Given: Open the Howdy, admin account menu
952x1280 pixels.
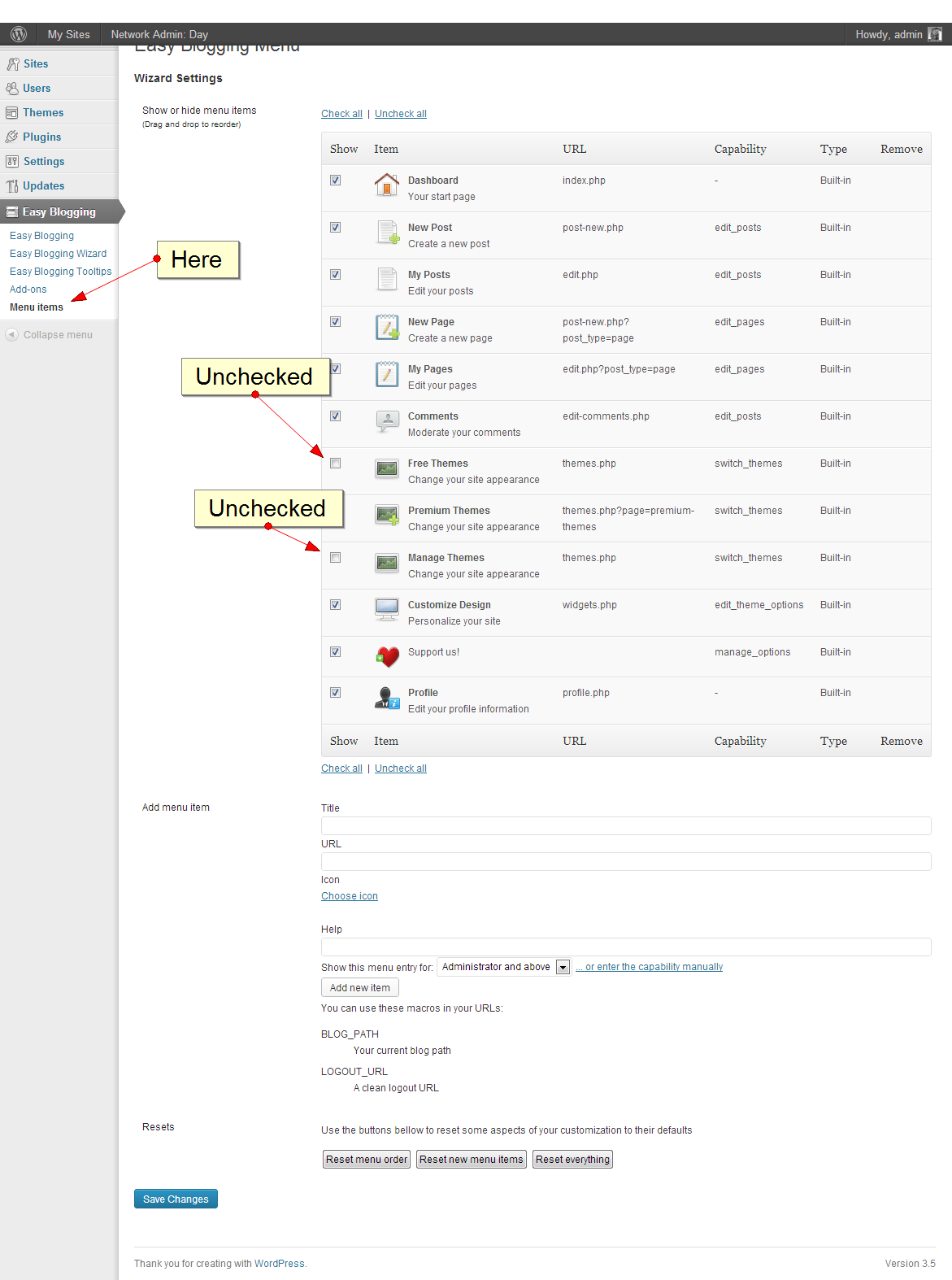Looking at the screenshot, I should point(898,34).
